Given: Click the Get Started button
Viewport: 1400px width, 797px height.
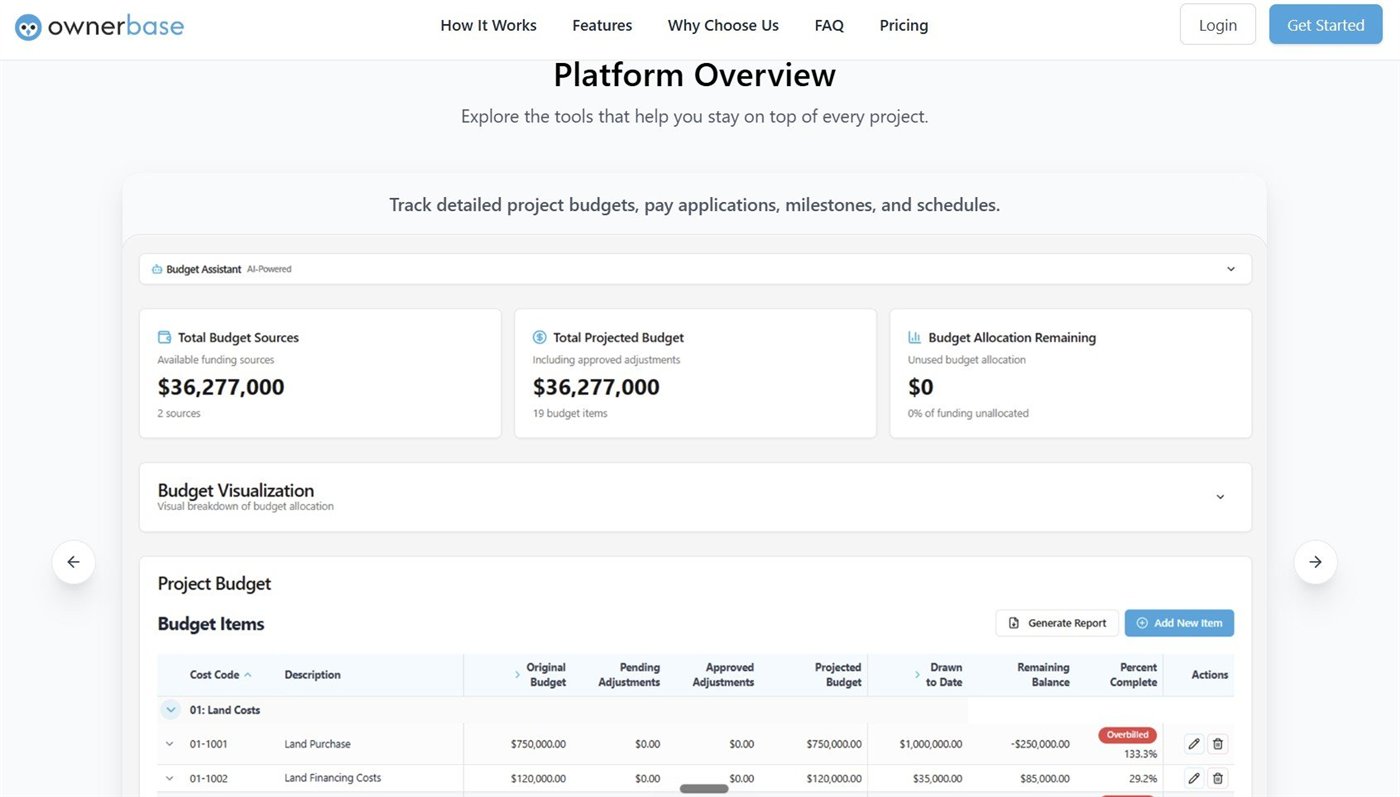Looking at the screenshot, I should point(1325,25).
